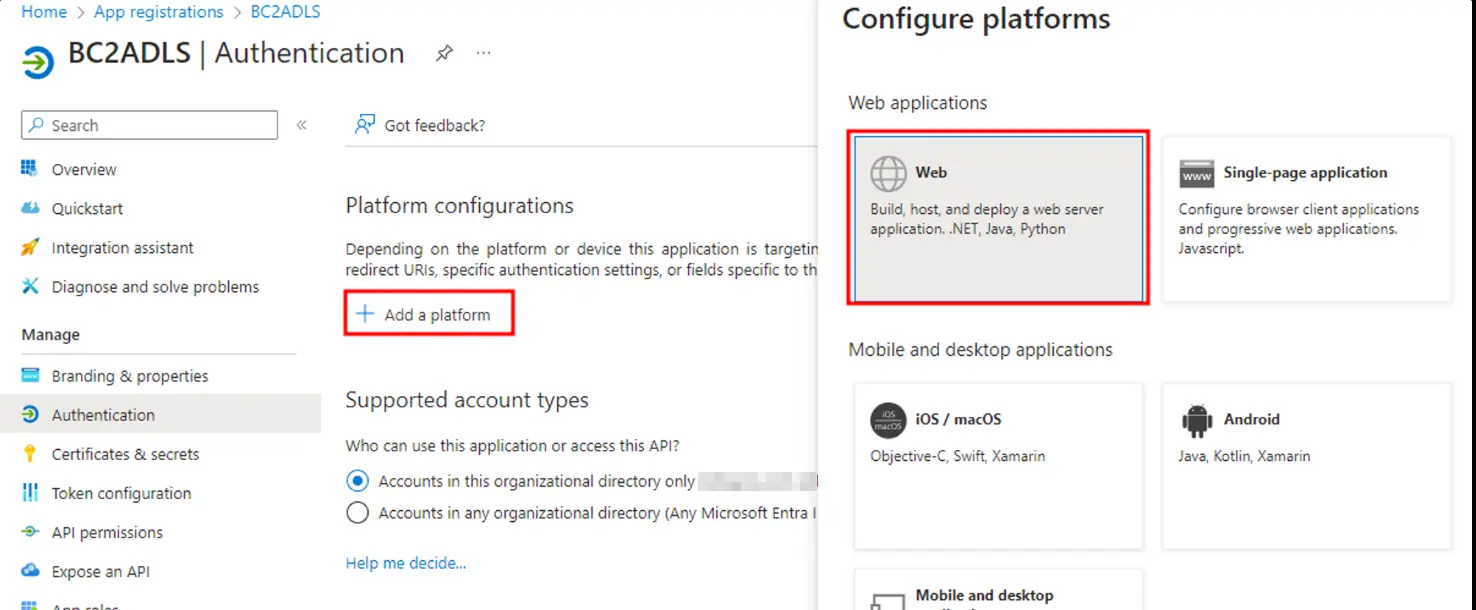Click the magnifier icon in Search box
This screenshot has height=610, width=1476.
click(x=37, y=125)
